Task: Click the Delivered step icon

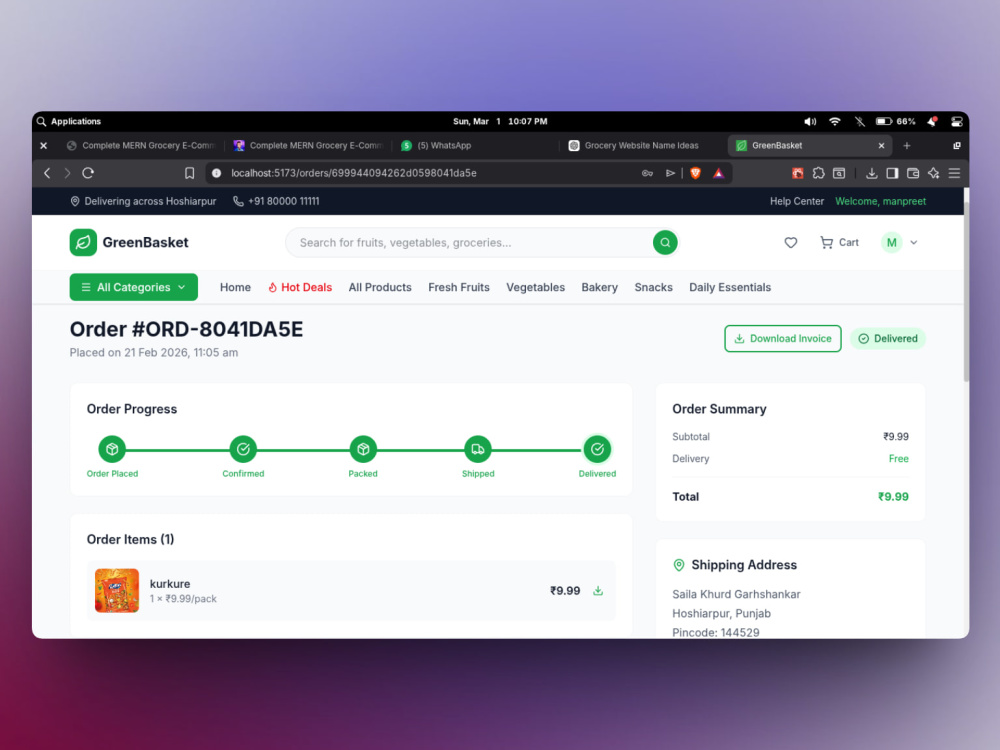Action: 597,449
